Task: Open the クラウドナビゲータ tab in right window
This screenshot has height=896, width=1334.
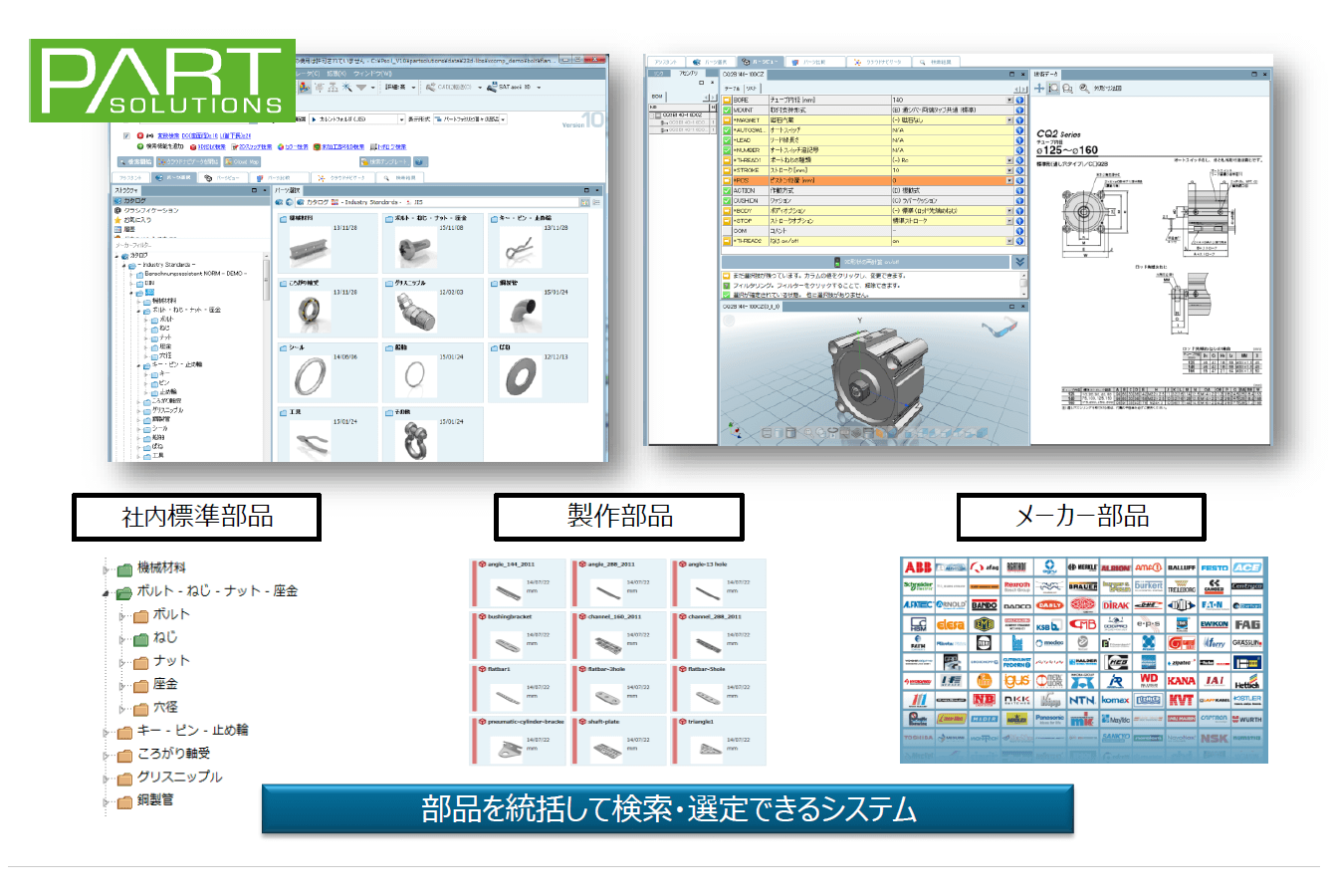Action: 877,62
